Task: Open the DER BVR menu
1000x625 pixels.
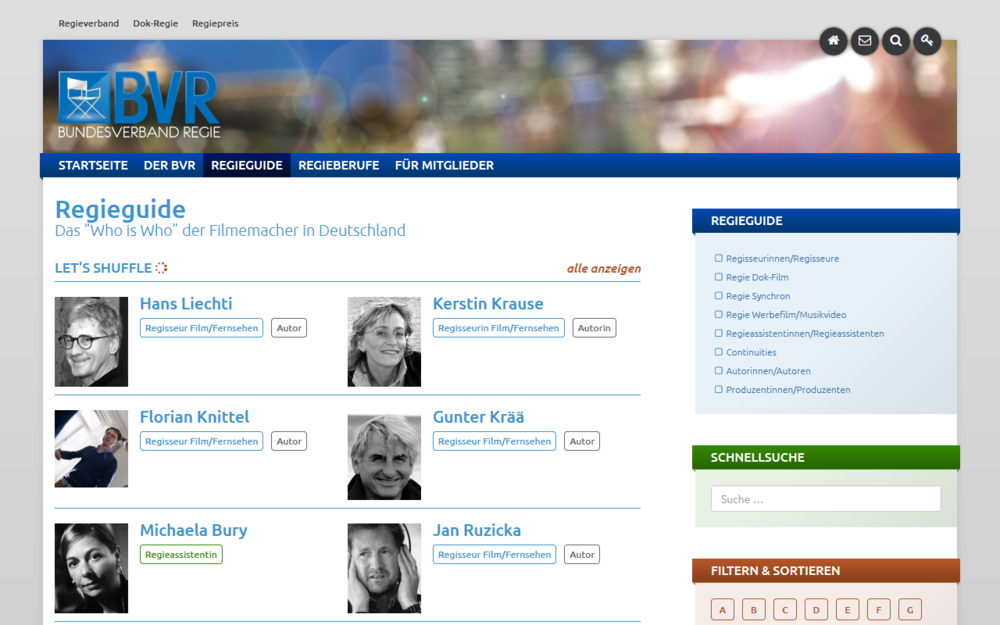Action: tap(170, 165)
